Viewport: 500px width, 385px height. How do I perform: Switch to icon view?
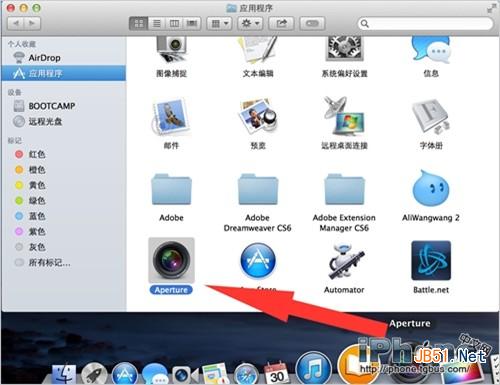point(139,23)
